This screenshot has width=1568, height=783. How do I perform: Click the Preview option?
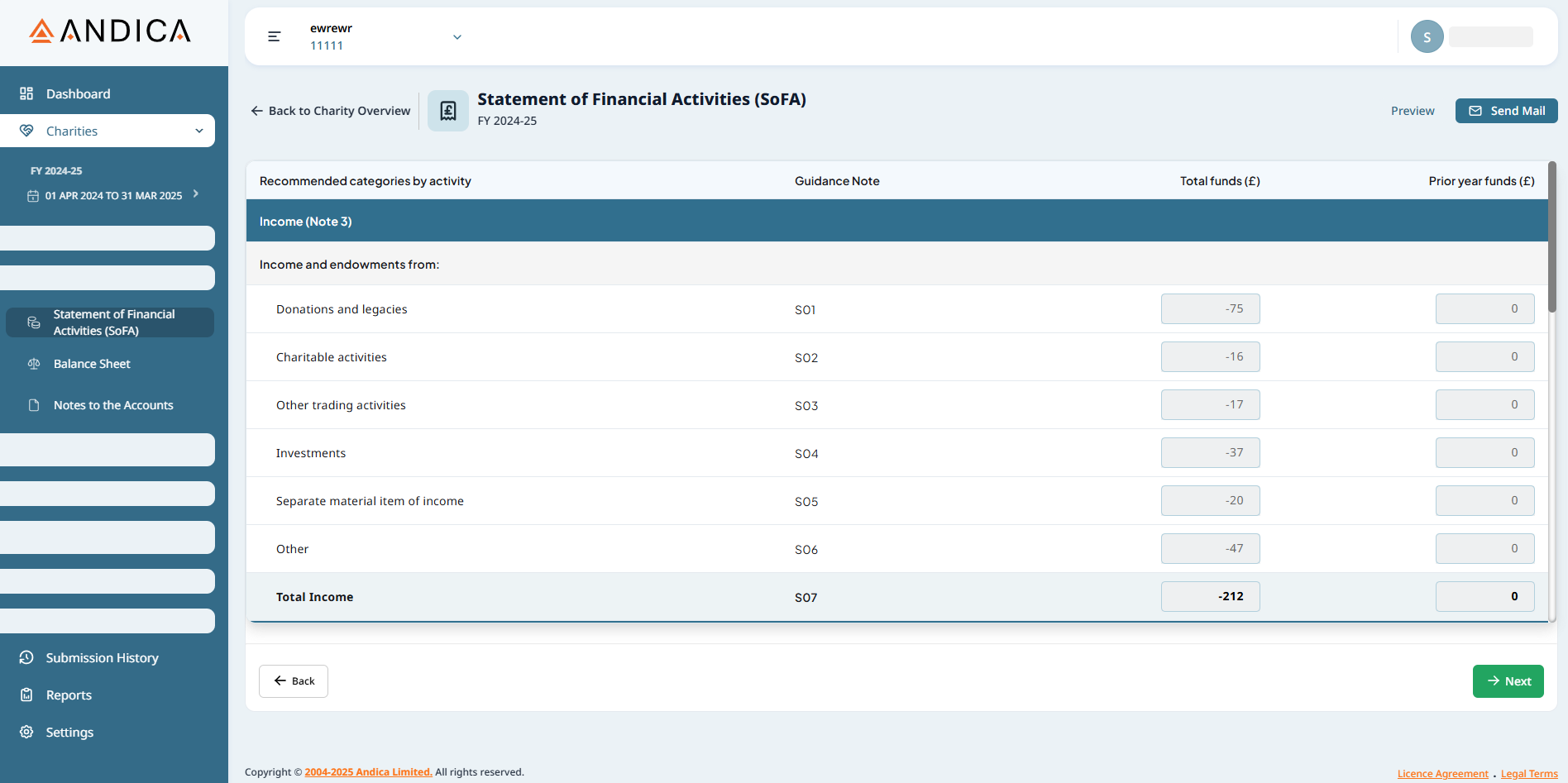[x=1412, y=110]
